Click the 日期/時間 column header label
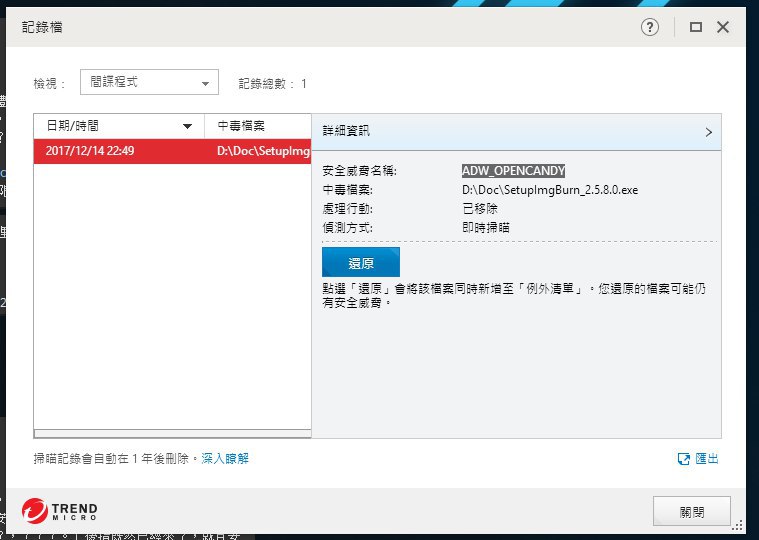759x540 pixels. [72, 127]
